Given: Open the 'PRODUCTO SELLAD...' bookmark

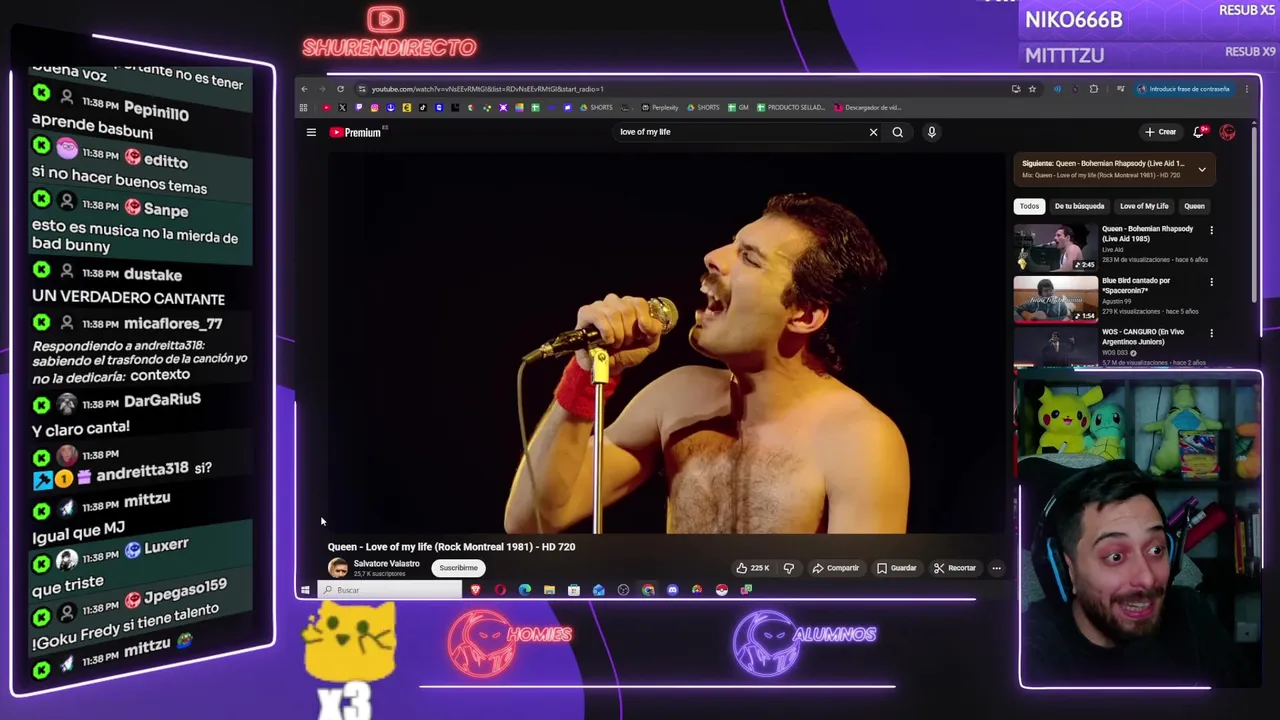Looking at the screenshot, I should point(791,108).
